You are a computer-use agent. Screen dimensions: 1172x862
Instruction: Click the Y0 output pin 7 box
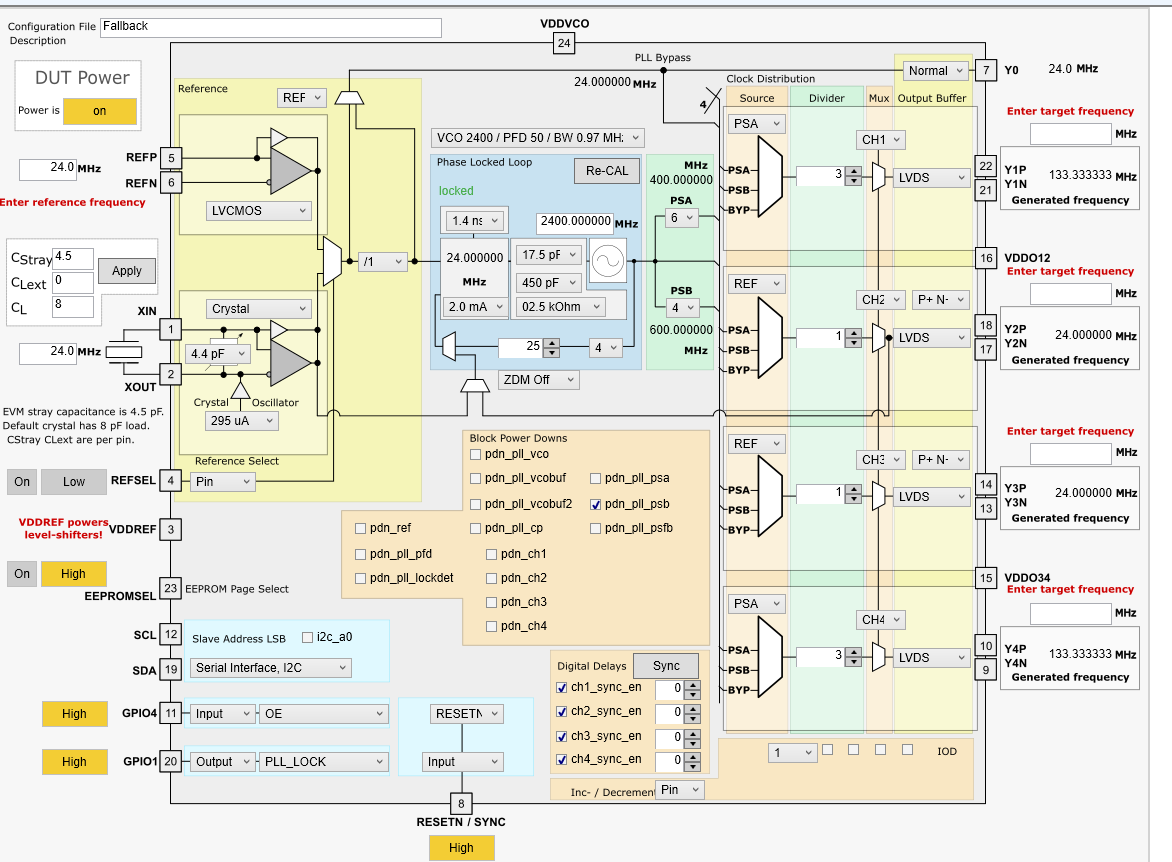[x=986, y=70]
